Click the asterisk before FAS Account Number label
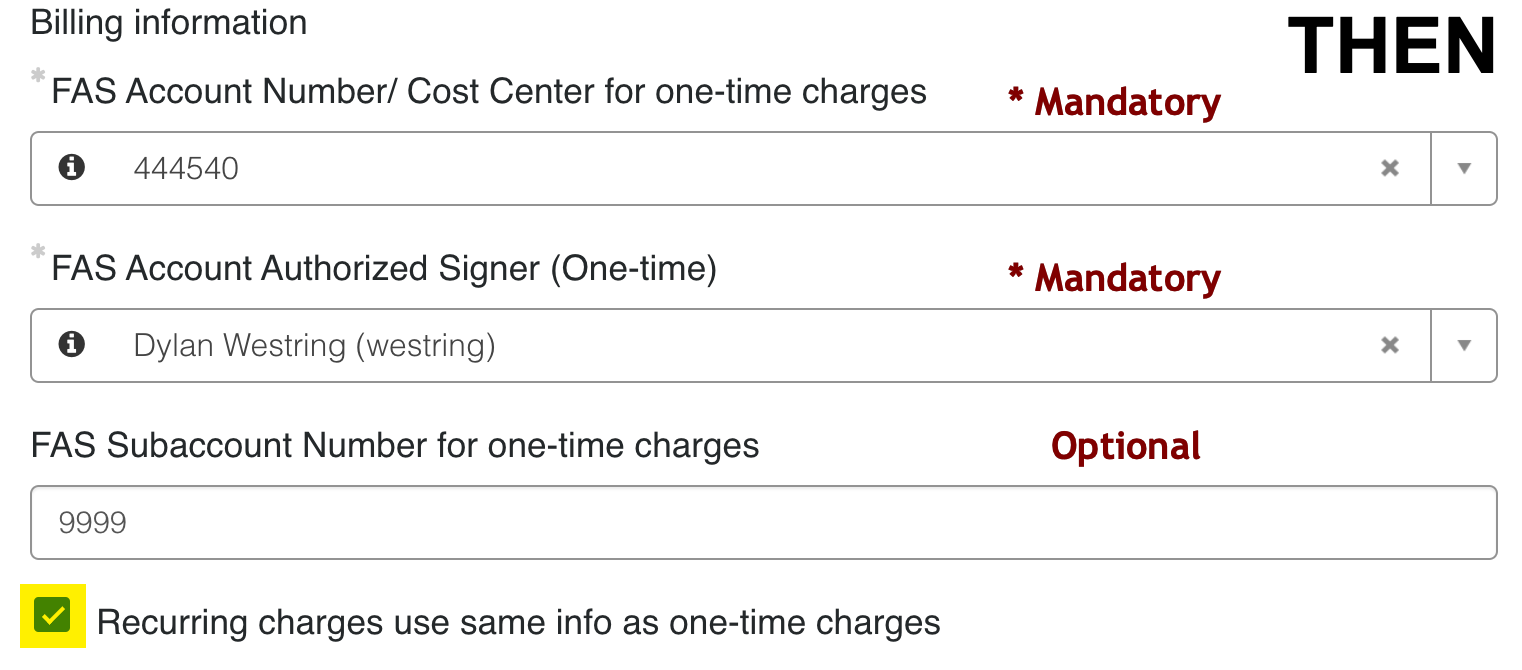 point(38,75)
